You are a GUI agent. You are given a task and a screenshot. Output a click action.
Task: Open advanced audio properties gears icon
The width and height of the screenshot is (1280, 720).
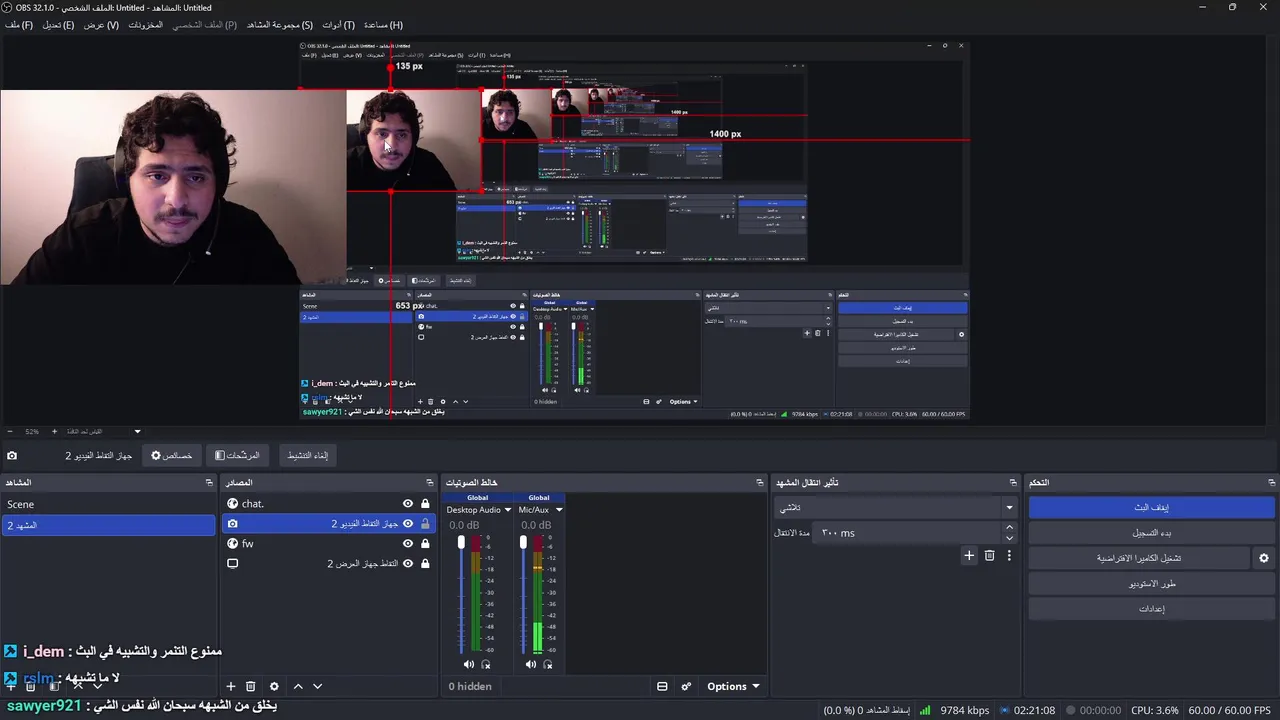[686, 686]
